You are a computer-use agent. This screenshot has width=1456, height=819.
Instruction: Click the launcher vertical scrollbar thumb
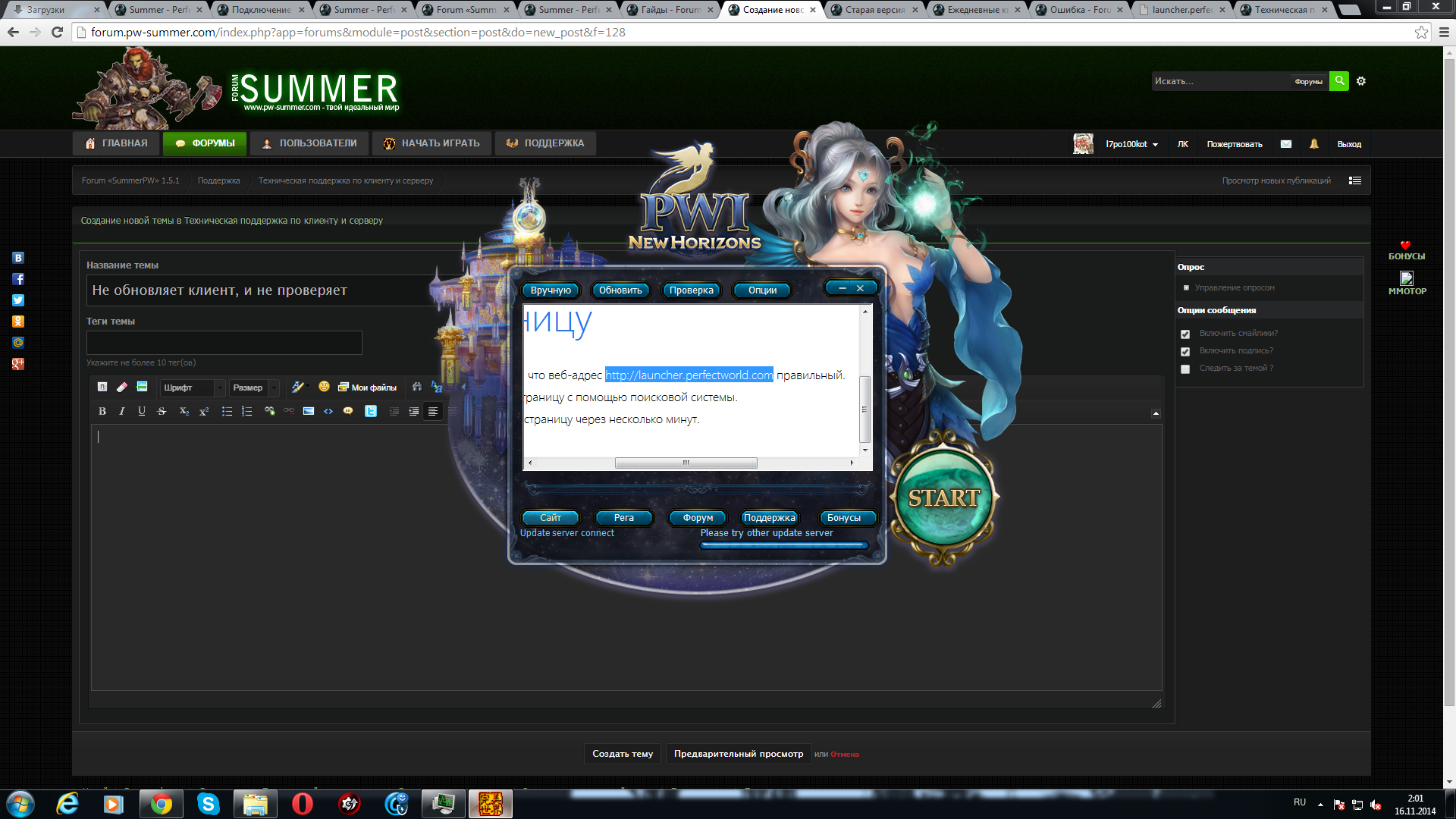point(864,409)
